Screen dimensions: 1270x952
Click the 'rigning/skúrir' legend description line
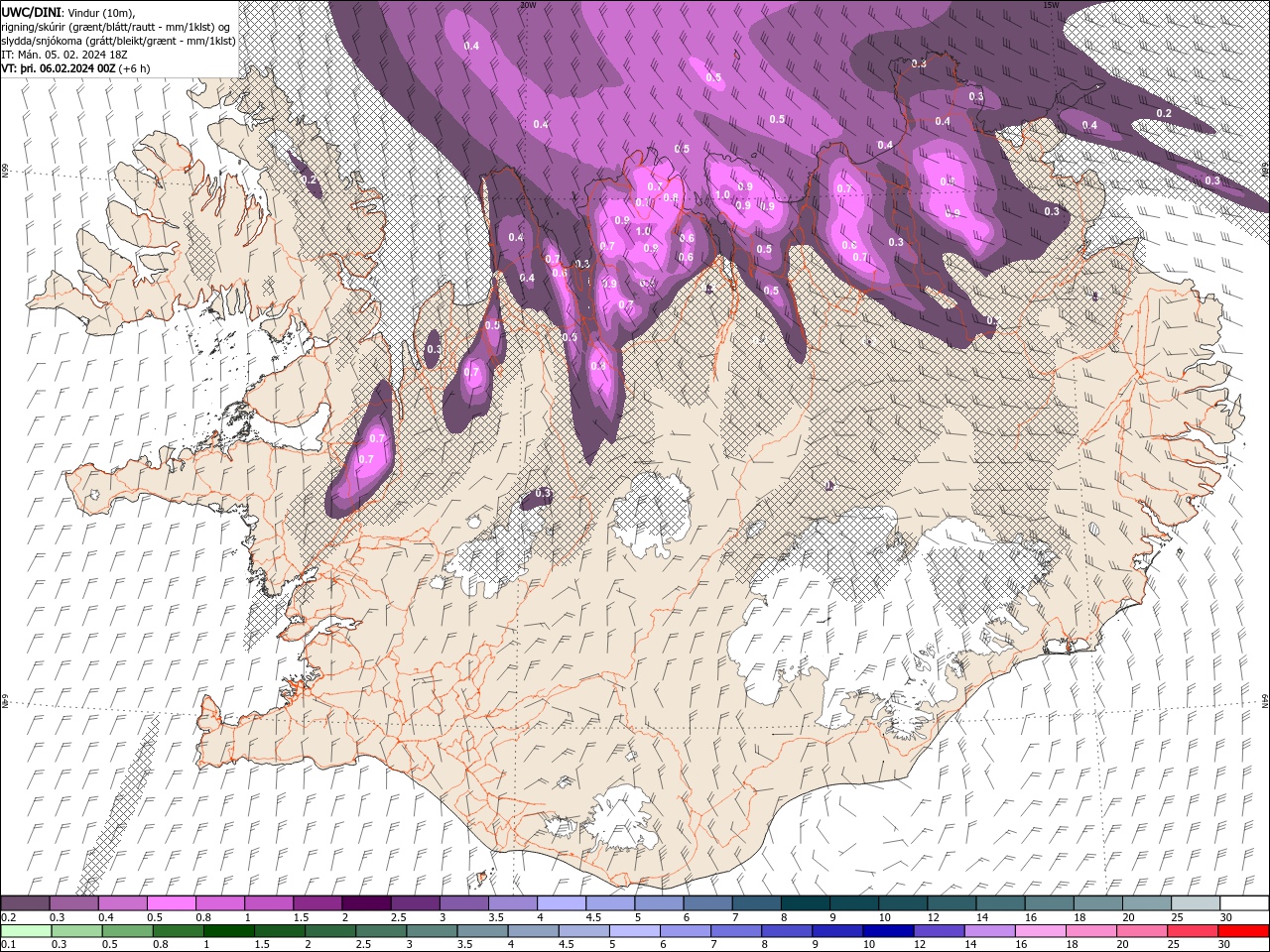click(x=117, y=26)
